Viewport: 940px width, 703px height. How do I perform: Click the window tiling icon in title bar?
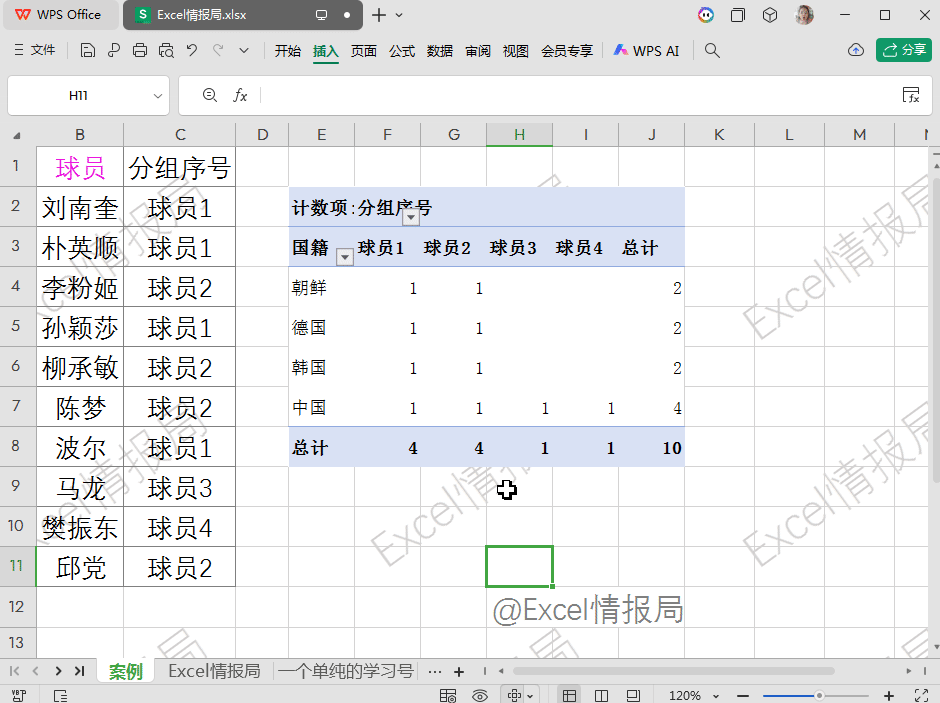click(738, 15)
